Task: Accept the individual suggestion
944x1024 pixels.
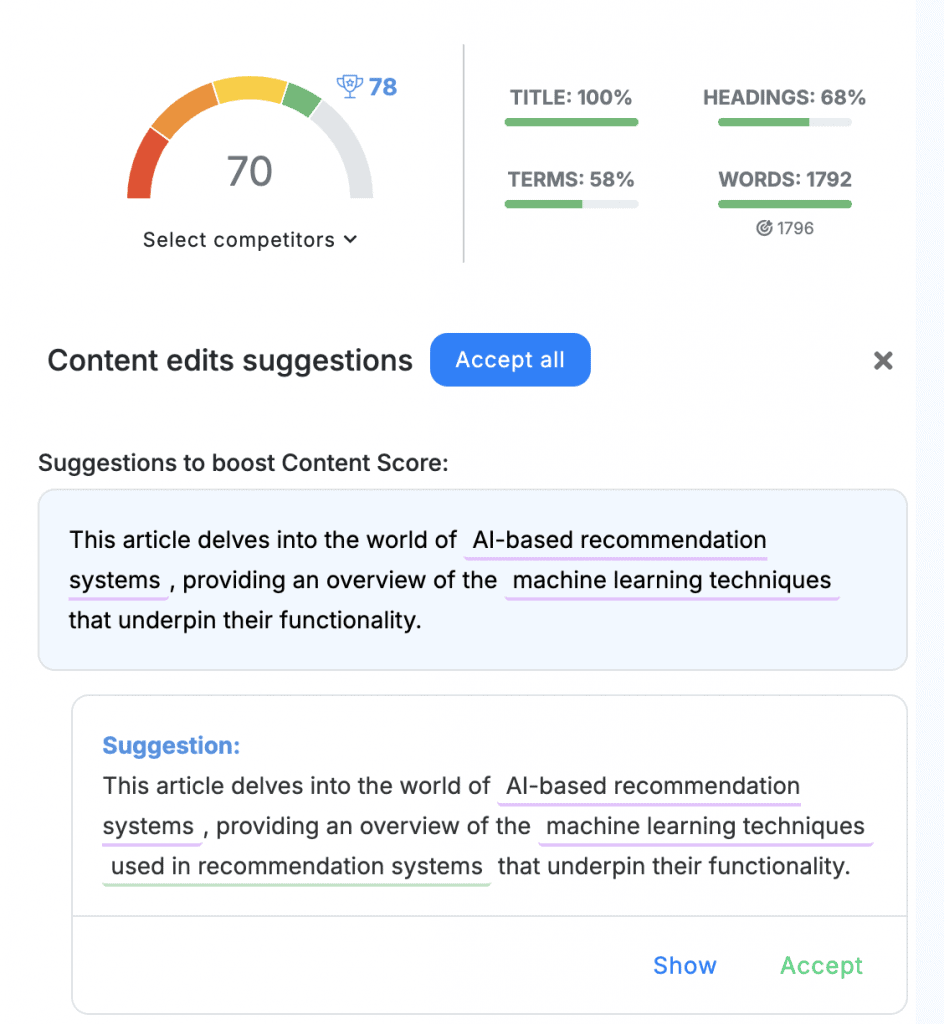Action: click(x=821, y=965)
